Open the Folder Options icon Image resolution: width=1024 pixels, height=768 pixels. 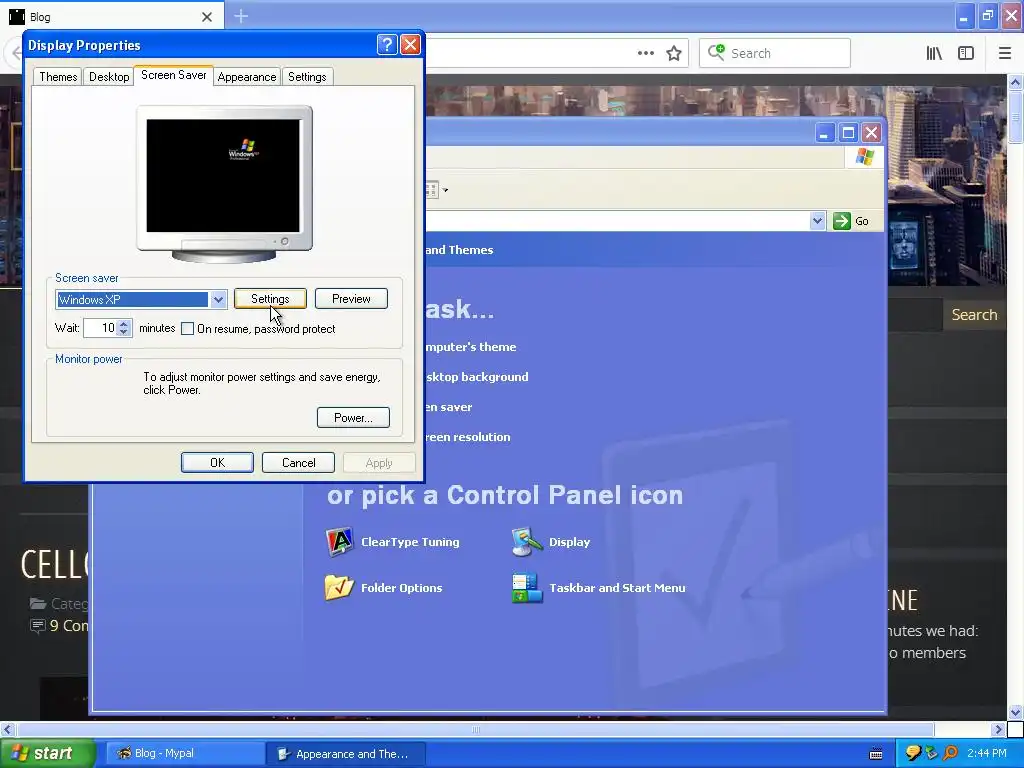(x=339, y=588)
